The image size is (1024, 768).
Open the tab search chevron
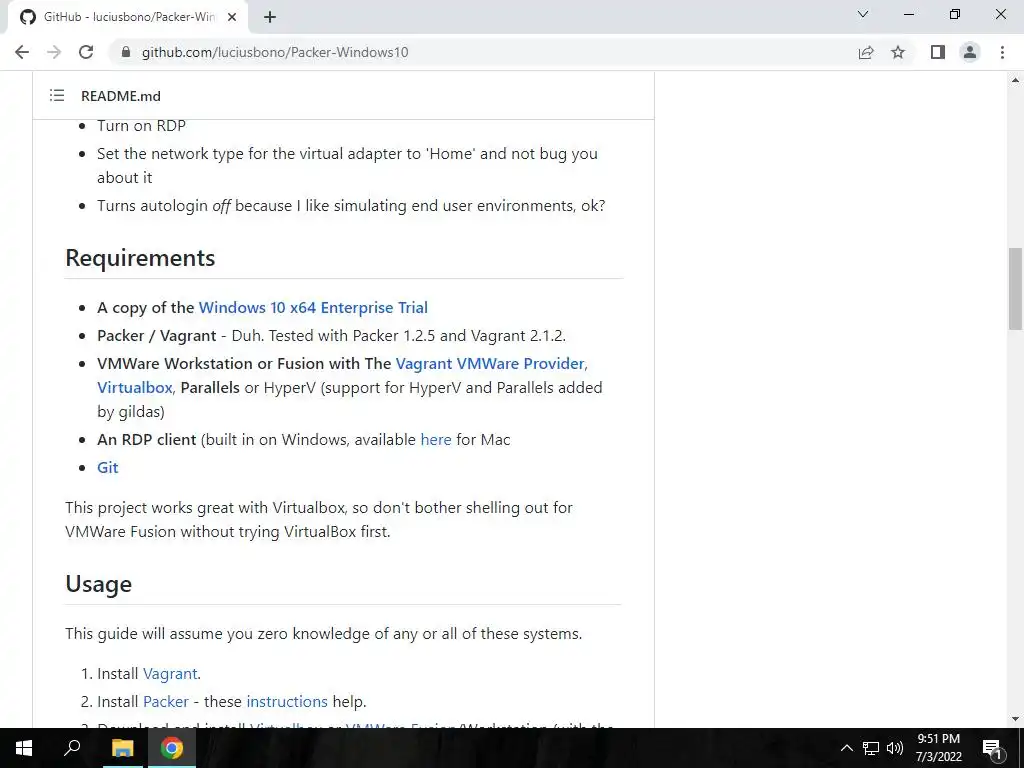pos(863,14)
